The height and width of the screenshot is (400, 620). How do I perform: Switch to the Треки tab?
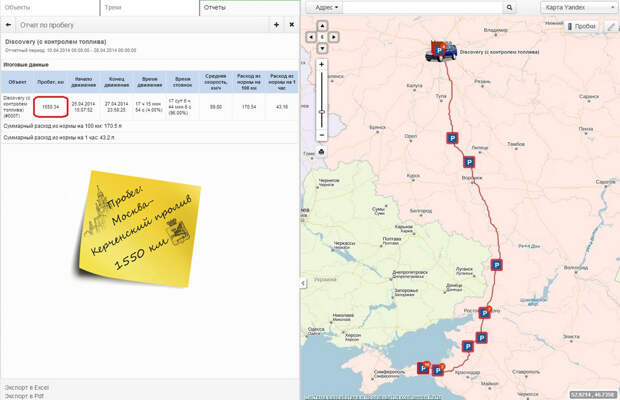click(149, 8)
